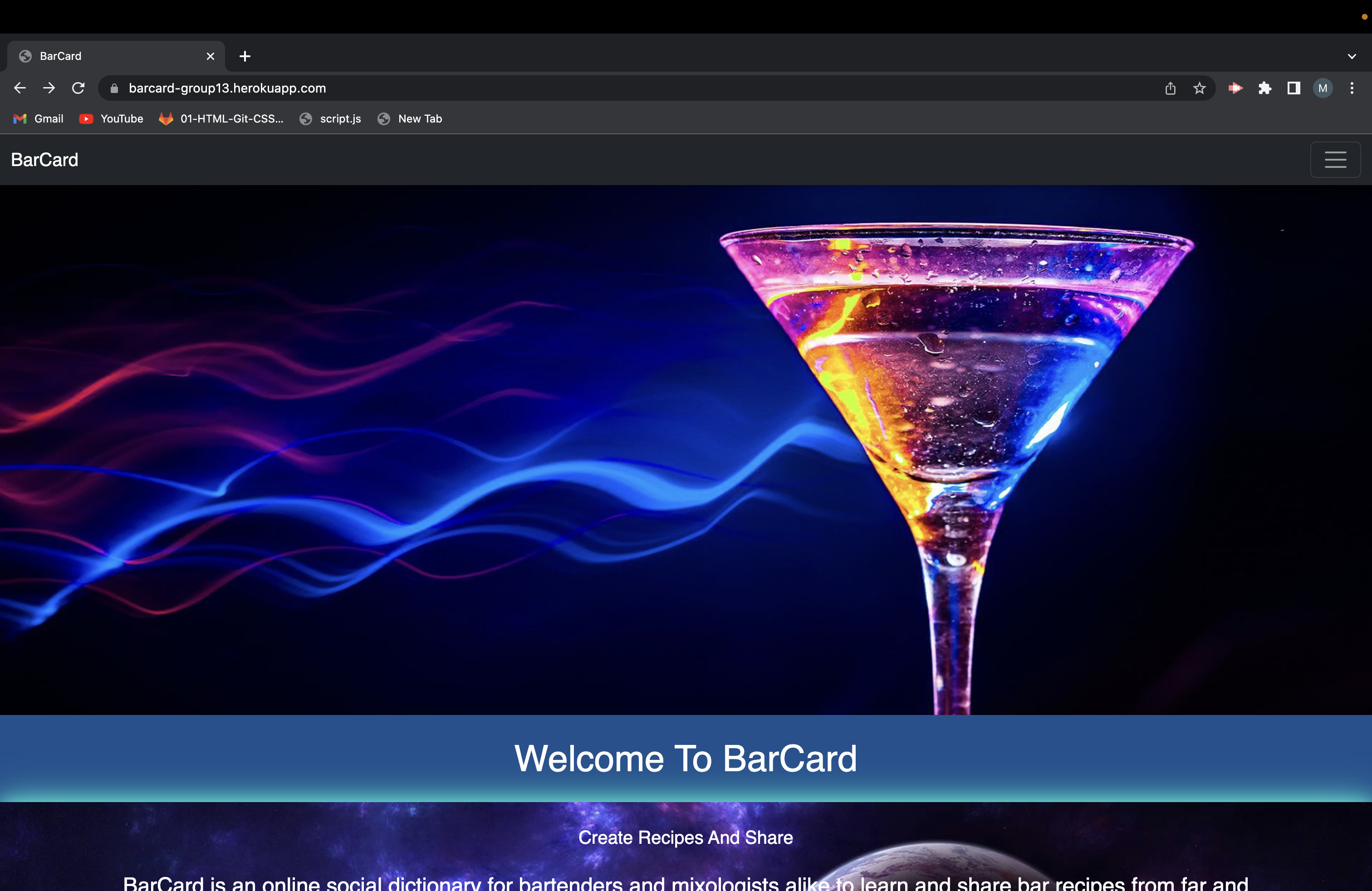
Task: Share this page via share icon
Action: click(1170, 88)
